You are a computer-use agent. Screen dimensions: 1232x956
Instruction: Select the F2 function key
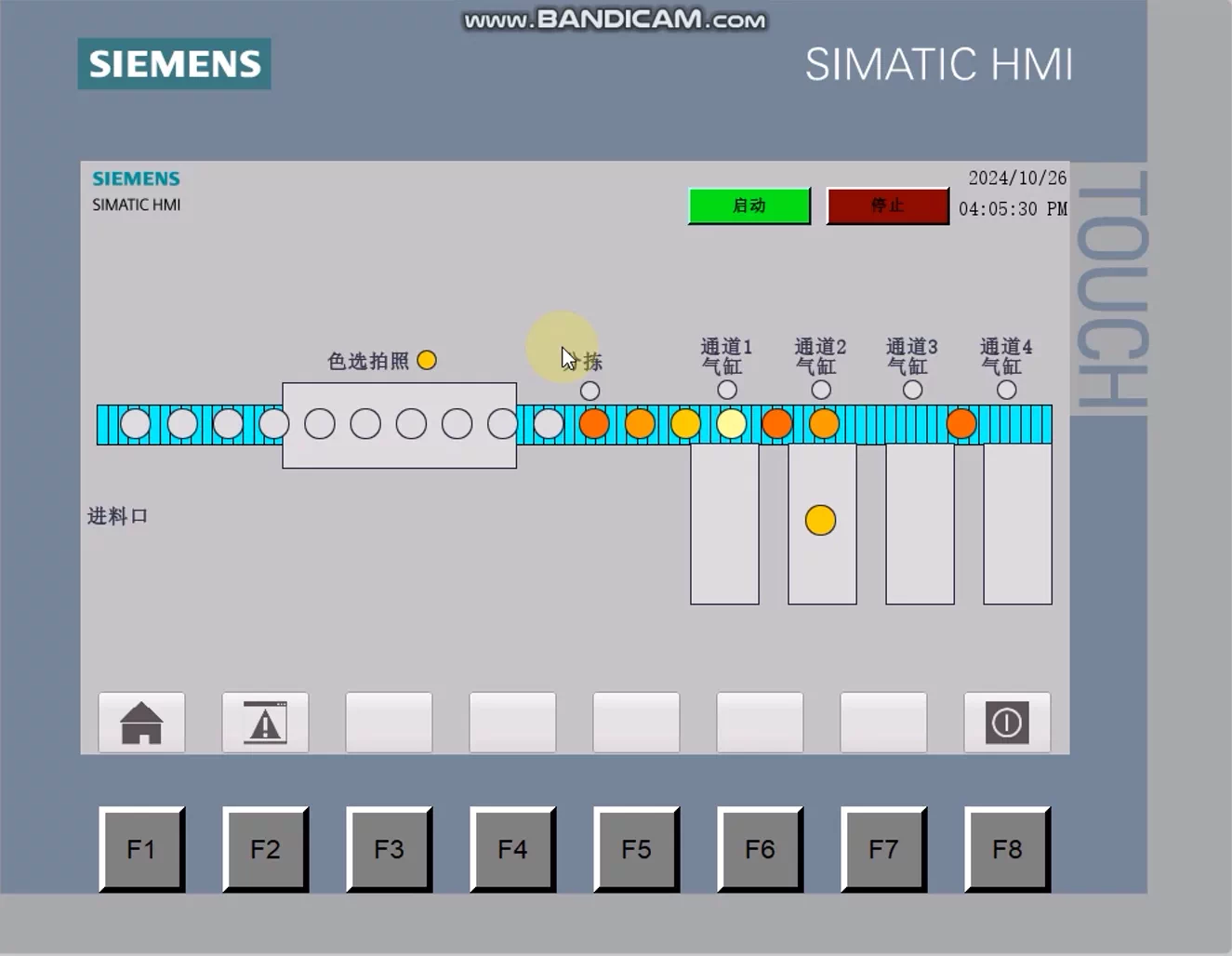pos(265,849)
